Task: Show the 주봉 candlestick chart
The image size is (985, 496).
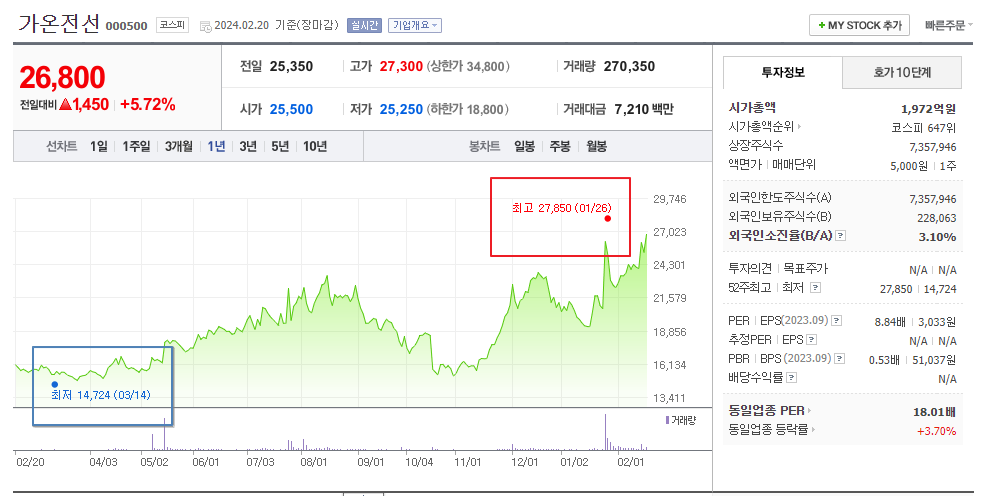Action: pos(560,146)
